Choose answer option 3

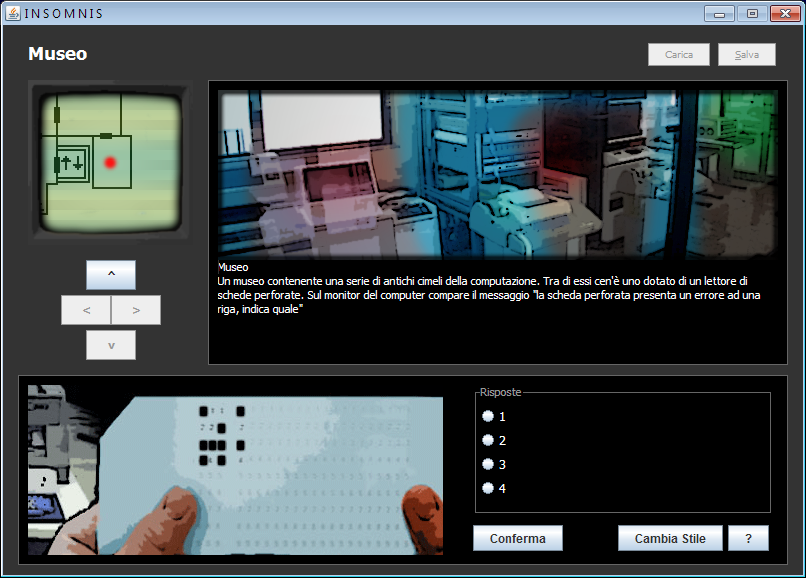point(488,464)
